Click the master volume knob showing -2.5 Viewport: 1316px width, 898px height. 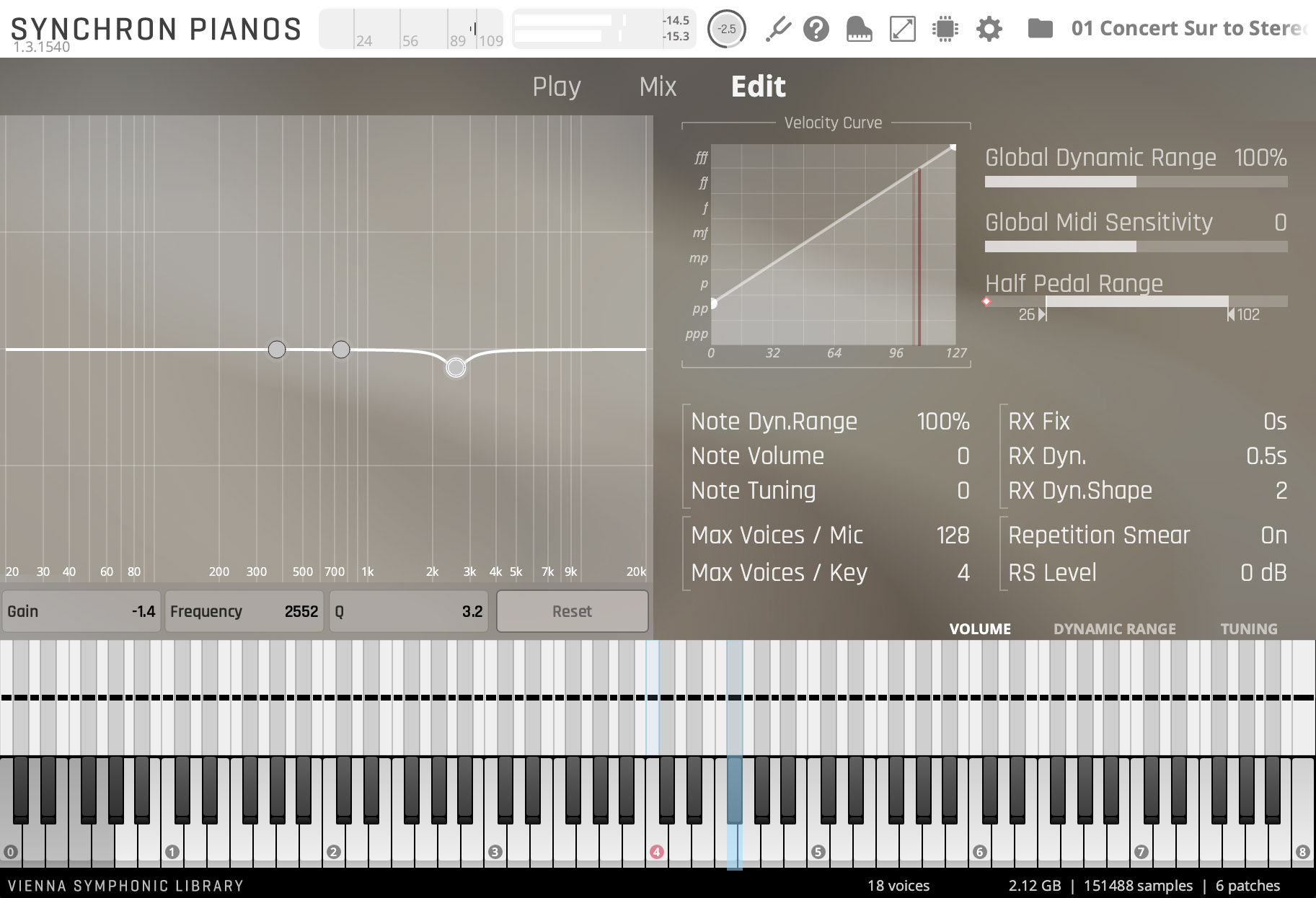726,30
